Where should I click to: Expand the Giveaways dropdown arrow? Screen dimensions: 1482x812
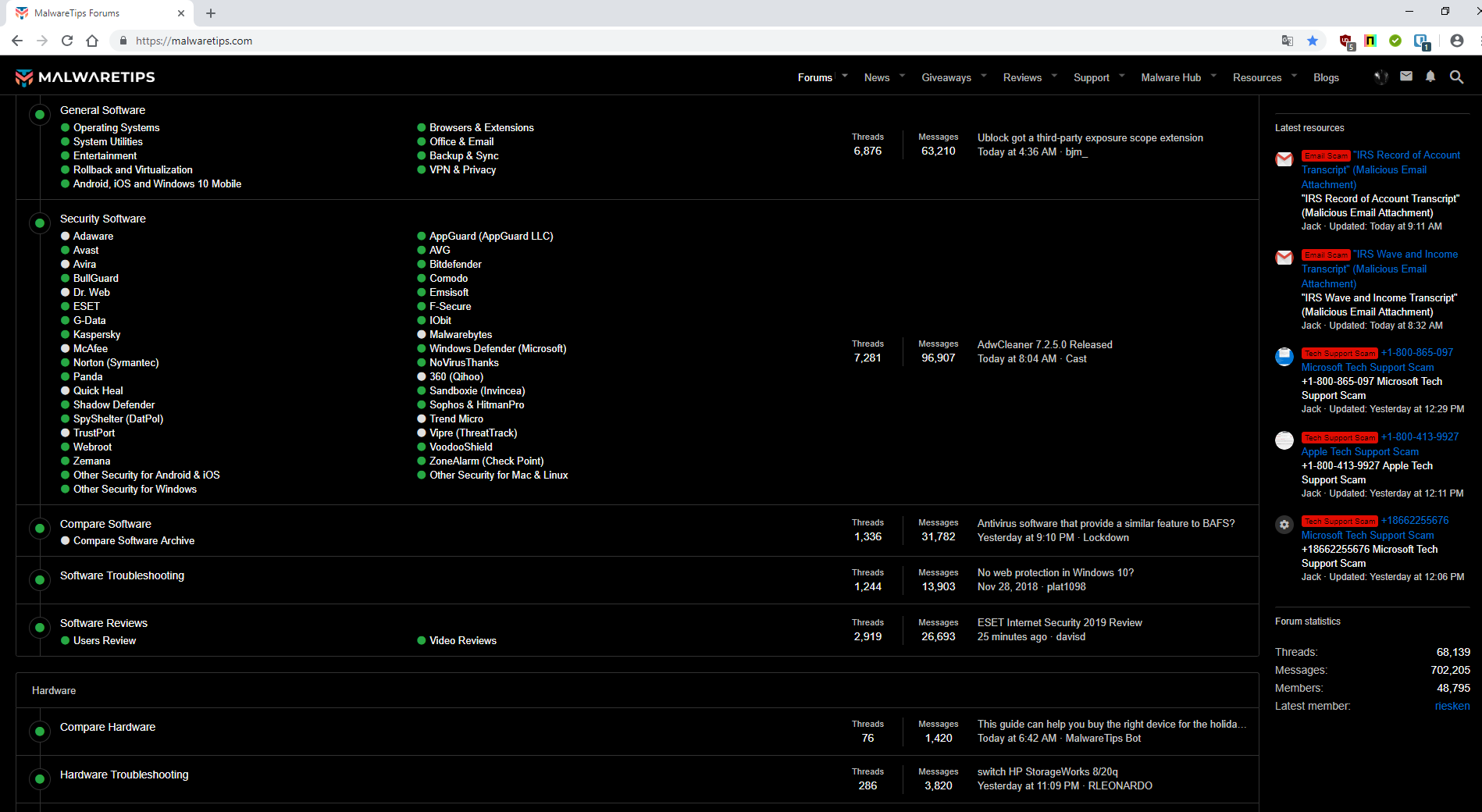[984, 76]
